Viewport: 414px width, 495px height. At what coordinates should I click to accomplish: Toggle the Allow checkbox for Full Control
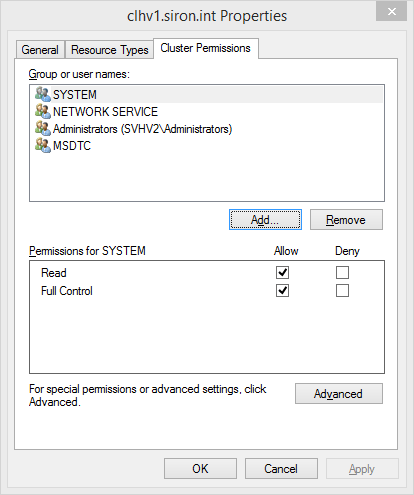click(282, 291)
